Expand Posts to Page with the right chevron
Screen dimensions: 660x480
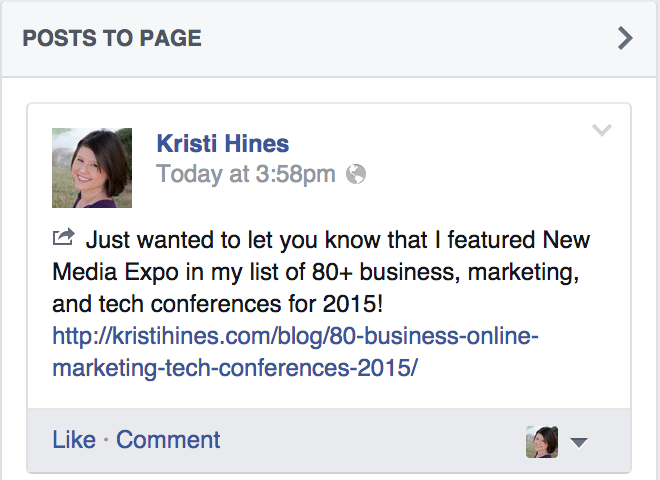[625, 39]
